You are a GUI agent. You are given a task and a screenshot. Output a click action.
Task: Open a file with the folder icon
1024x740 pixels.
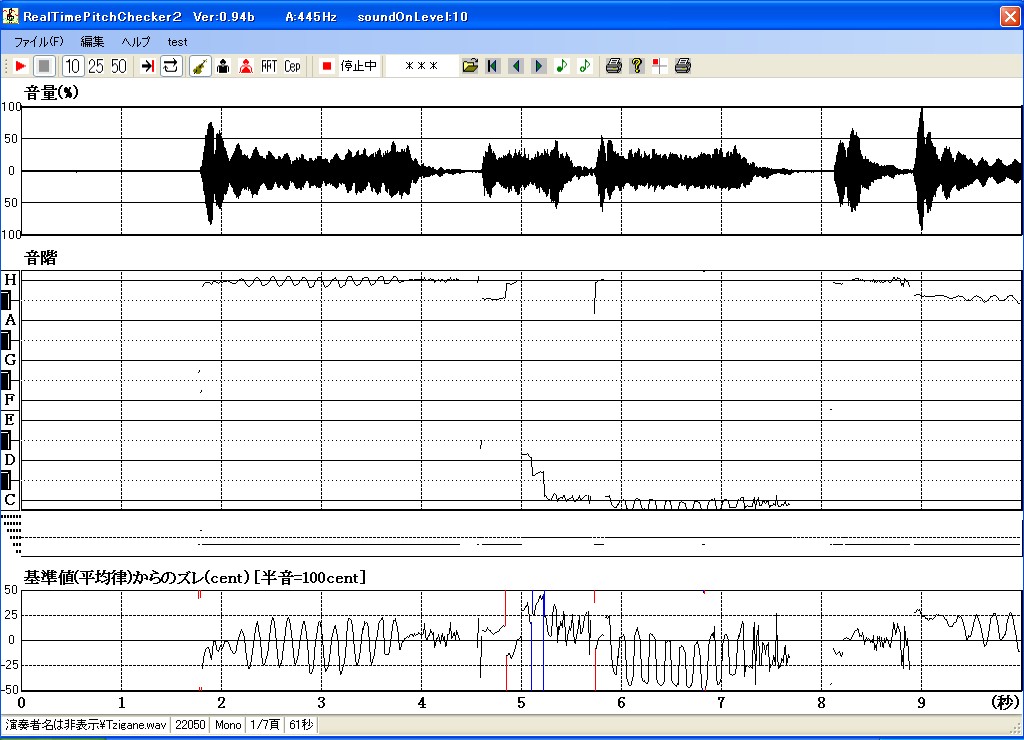(x=470, y=66)
